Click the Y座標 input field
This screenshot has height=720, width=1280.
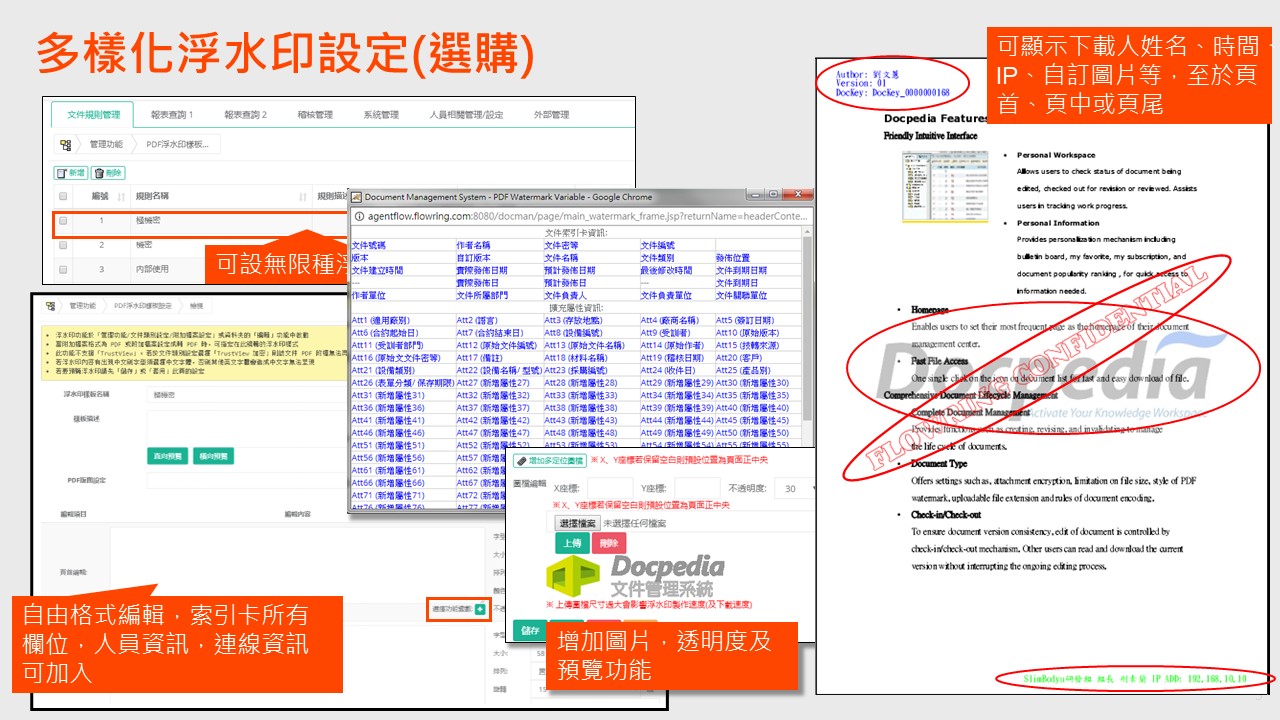click(696, 489)
